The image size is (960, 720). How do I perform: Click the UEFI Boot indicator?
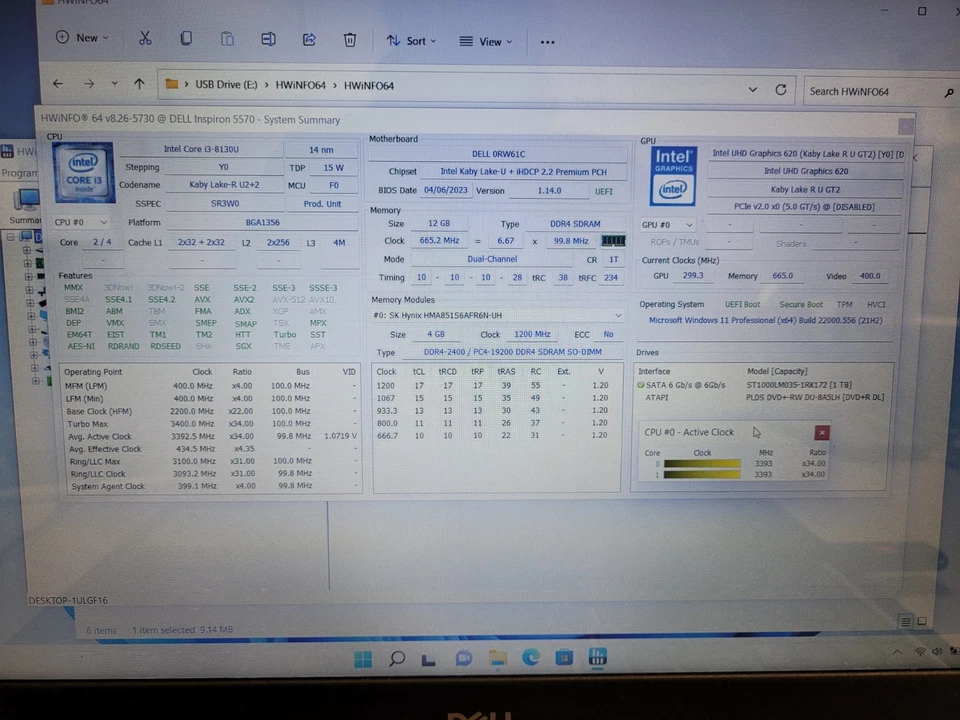(742, 304)
